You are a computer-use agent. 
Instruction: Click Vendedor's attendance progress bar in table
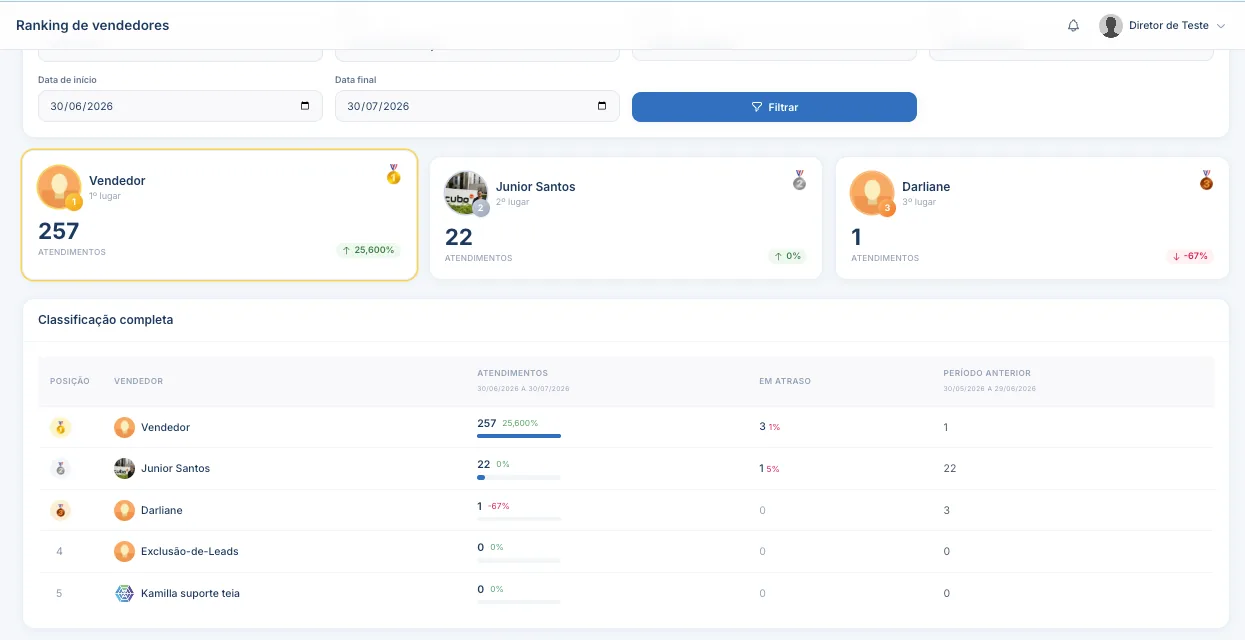click(x=519, y=436)
